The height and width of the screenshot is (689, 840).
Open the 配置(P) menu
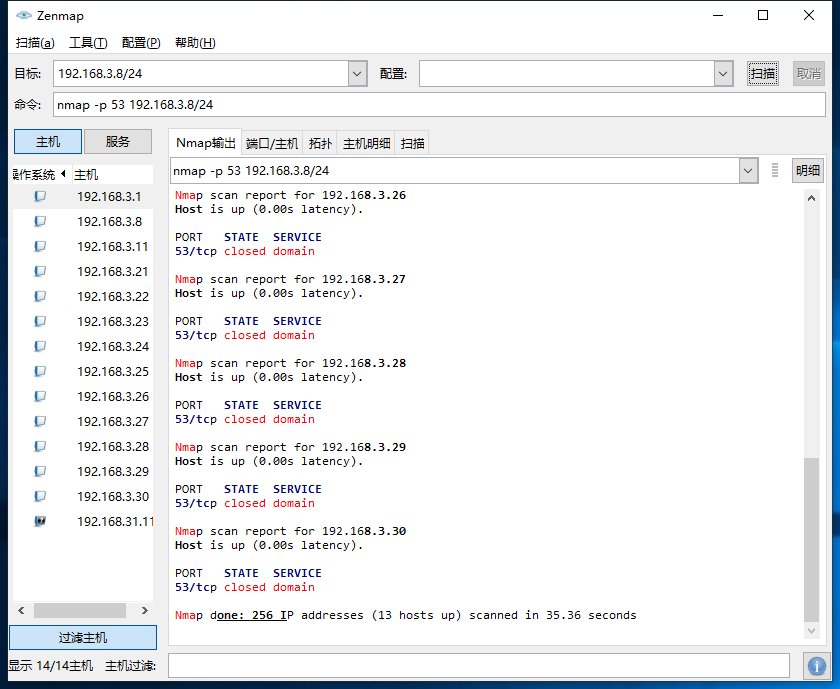pos(141,43)
